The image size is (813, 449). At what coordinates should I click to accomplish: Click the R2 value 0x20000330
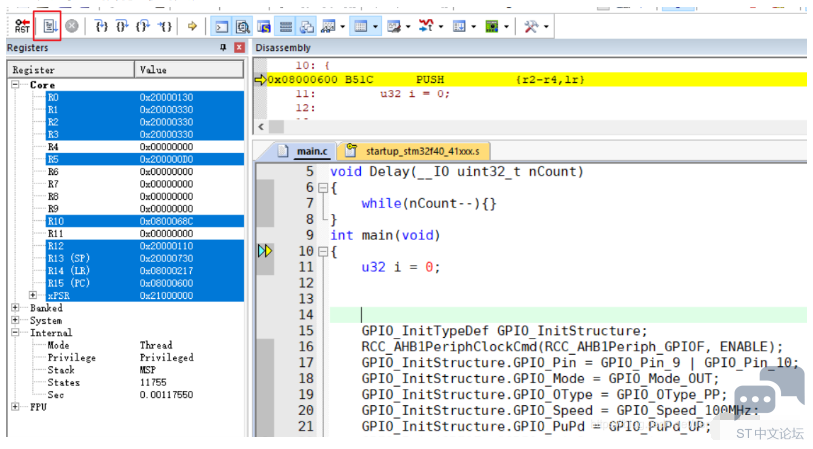click(x=166, y=122)
